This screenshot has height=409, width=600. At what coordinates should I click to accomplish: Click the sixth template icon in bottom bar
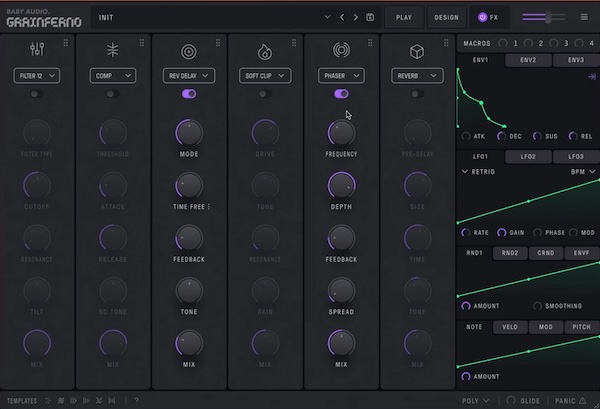tap(112, 401)
